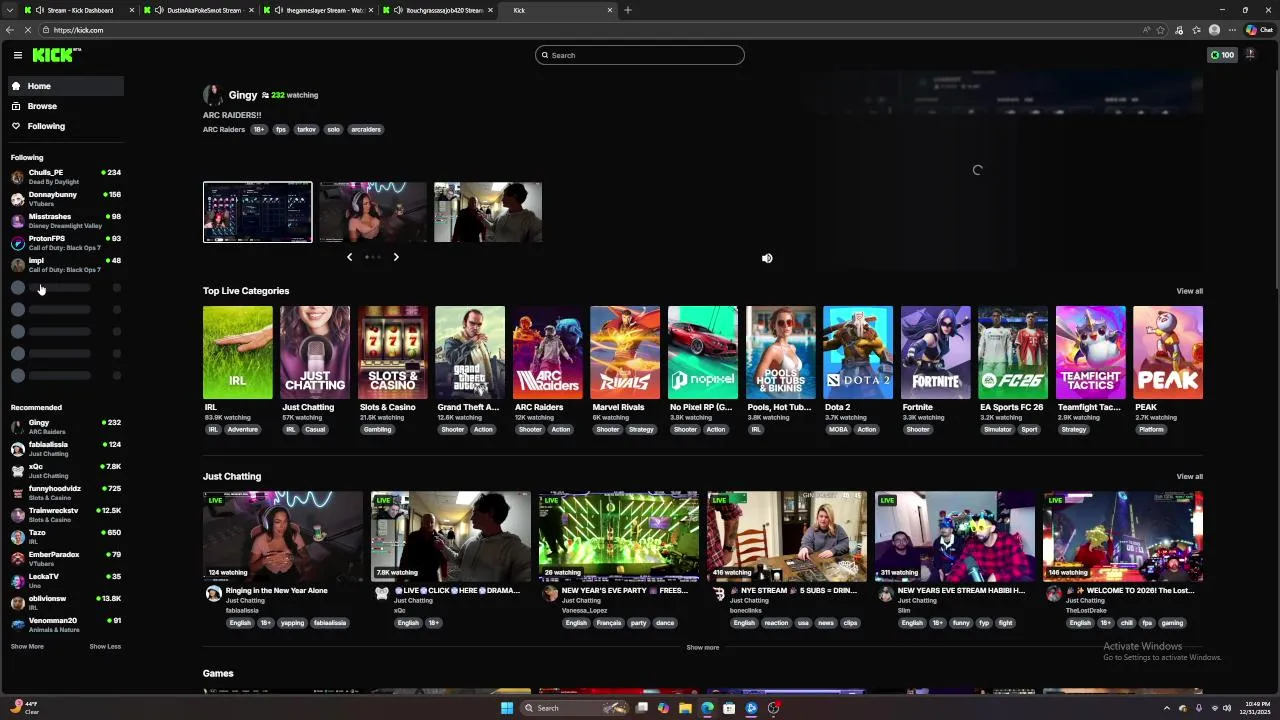This screenshot has height=720, width=1280.
Task: Click 'yapping' tag under fabiaalissia stream
Action: (292, 623)
